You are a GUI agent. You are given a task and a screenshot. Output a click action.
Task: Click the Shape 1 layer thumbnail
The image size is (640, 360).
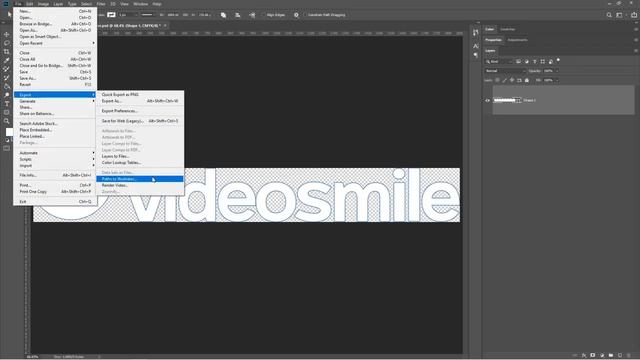click(507, 100)
